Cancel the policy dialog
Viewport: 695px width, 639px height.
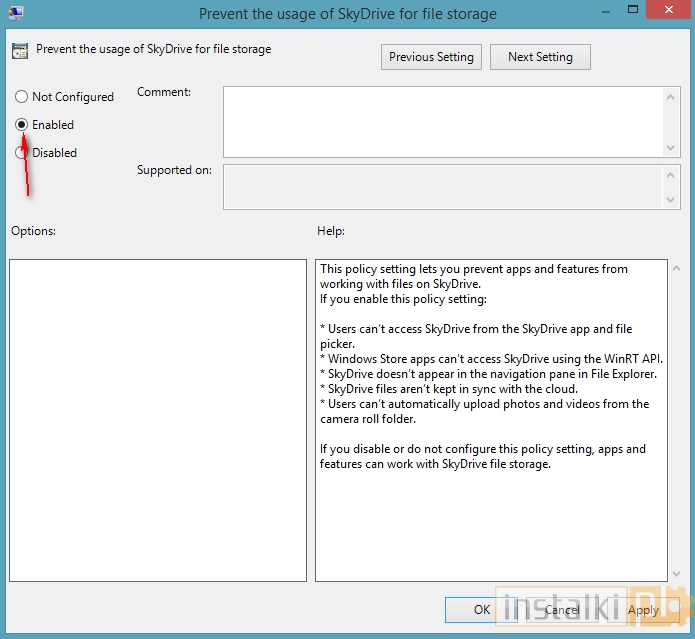click(562, 610)
